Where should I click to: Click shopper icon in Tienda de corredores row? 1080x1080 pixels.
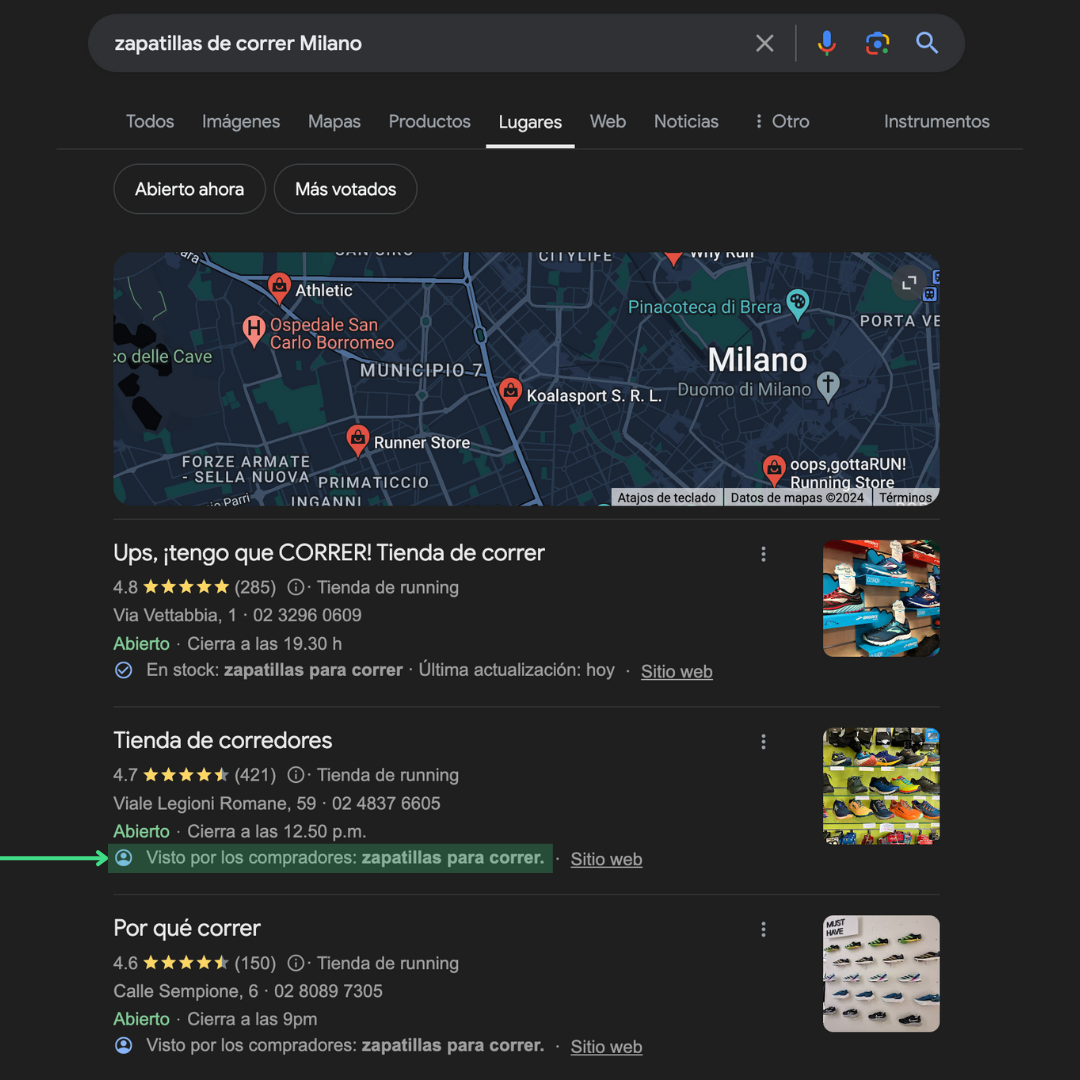coord(123,858)
